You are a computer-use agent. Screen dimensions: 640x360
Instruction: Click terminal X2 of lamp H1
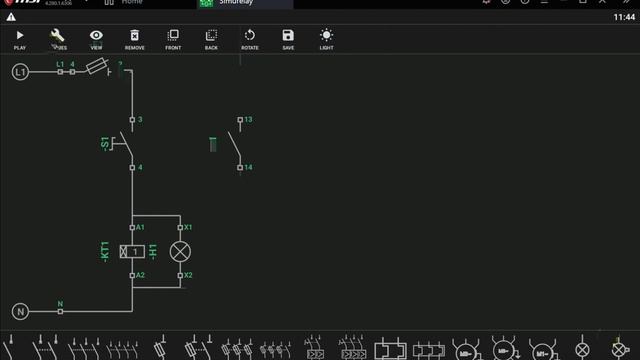pyautogui.click(x=180, y=276)
